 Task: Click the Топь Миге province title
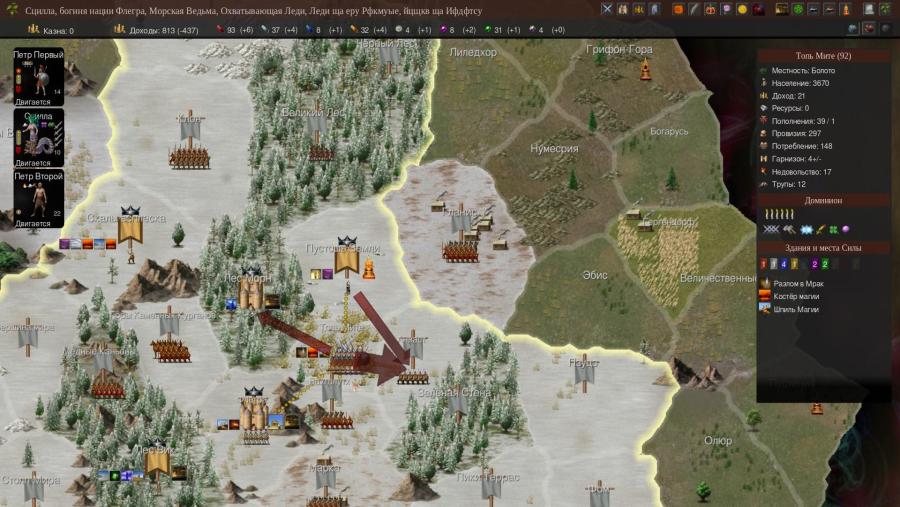[x=823, y=56]
